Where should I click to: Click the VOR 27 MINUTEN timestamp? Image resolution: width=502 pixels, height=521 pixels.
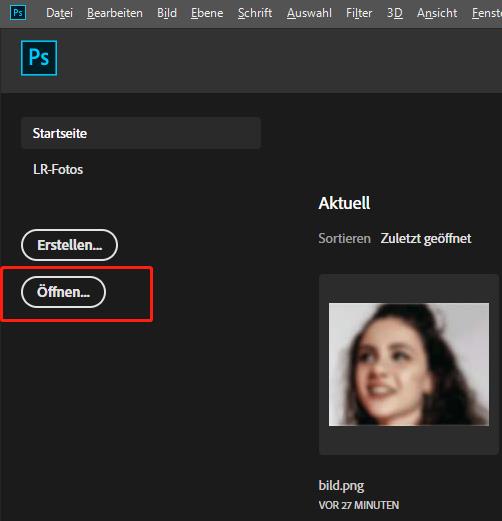pos(359,505)
